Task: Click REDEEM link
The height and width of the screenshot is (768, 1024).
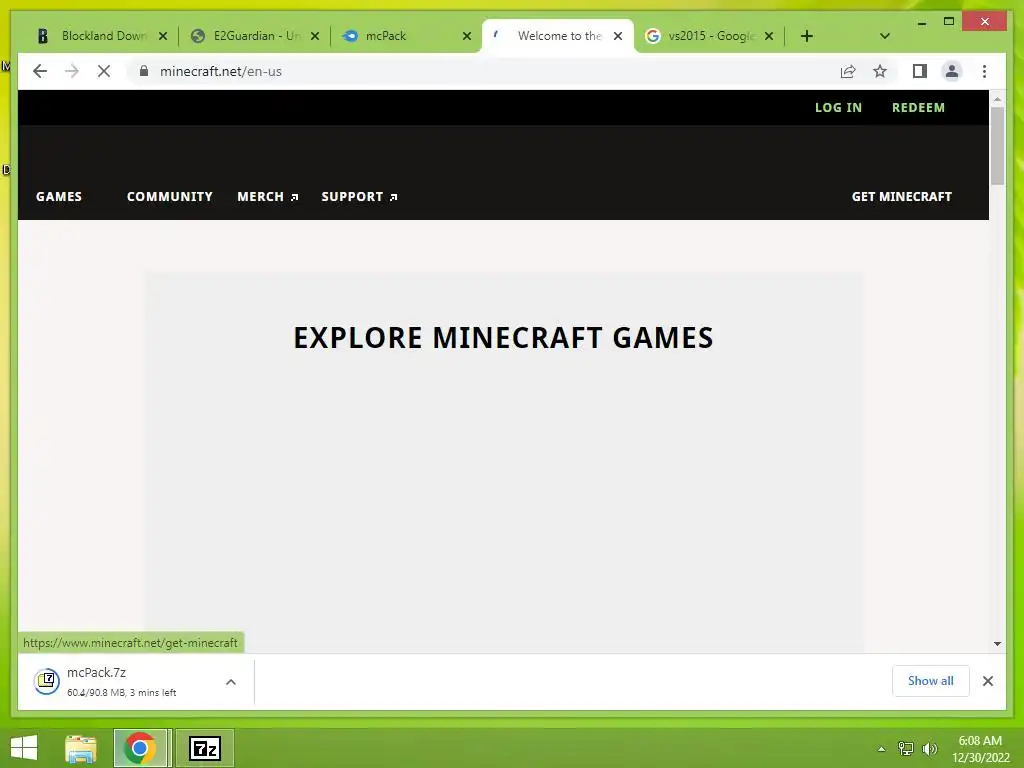Action: [x=918, y=108]
